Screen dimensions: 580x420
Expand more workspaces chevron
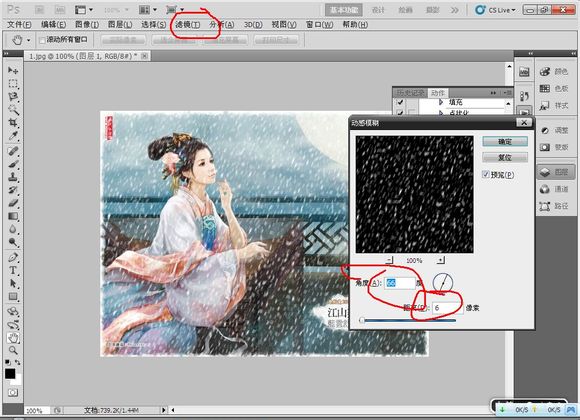coord(455,10)
